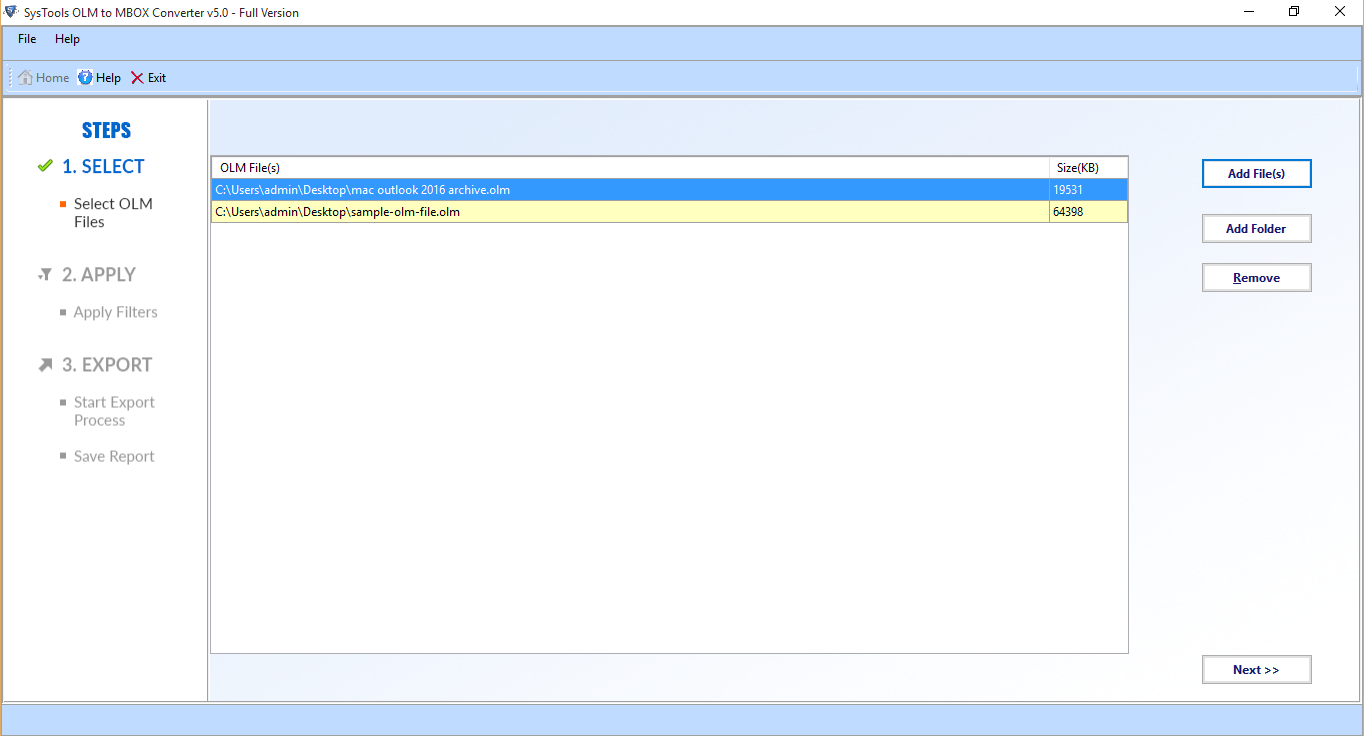Go to Apply Filters step
Image resolution: width=1364 pixels, height=736 pixels.
pos(115,313)
